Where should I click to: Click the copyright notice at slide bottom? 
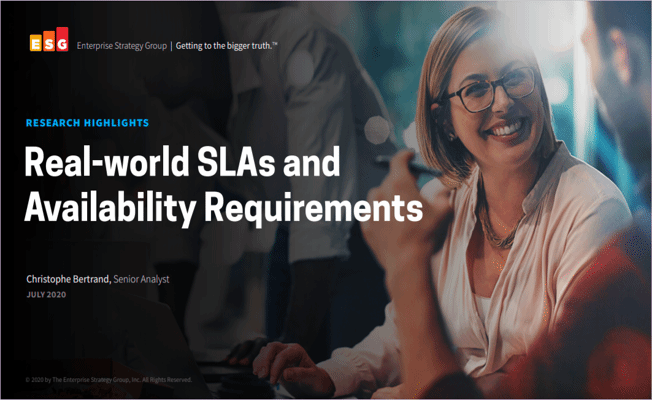click(x=103, y=381)
